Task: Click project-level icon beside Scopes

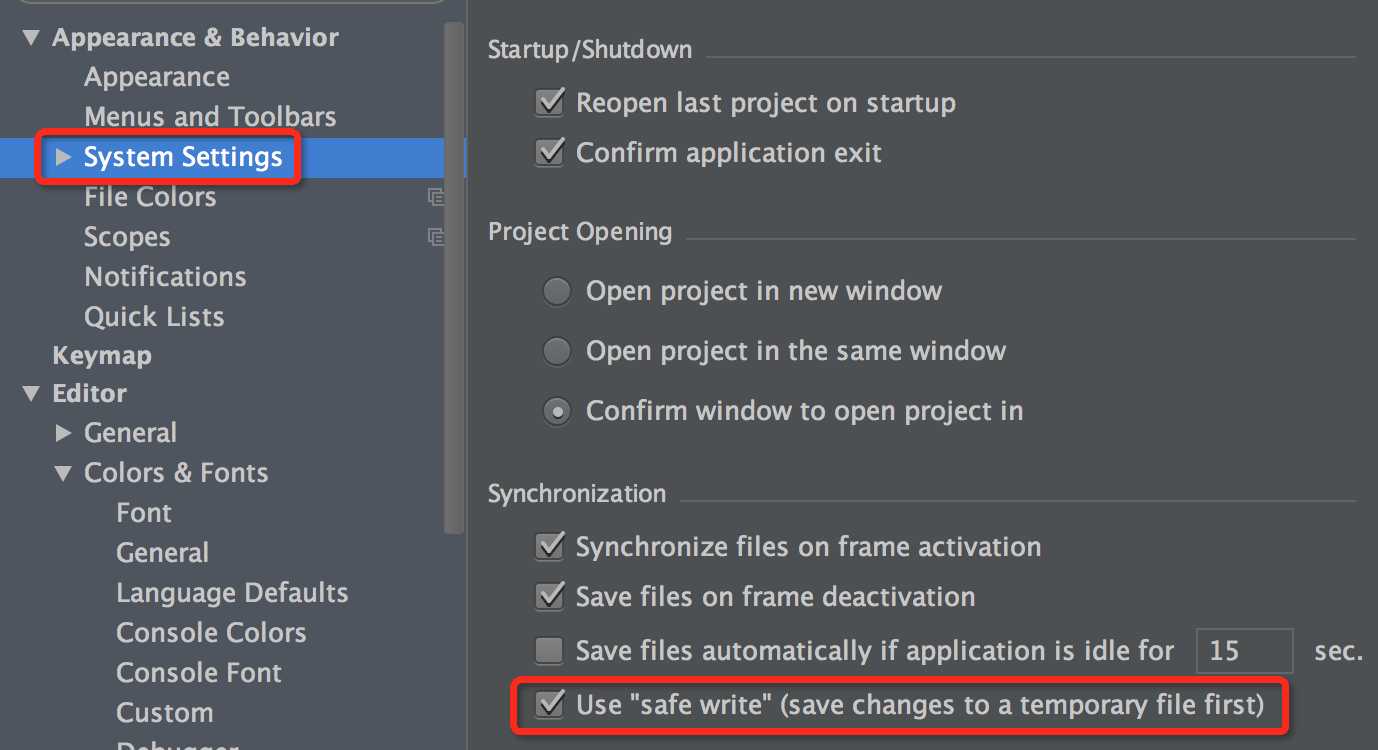Action: (x=436, y=237)
